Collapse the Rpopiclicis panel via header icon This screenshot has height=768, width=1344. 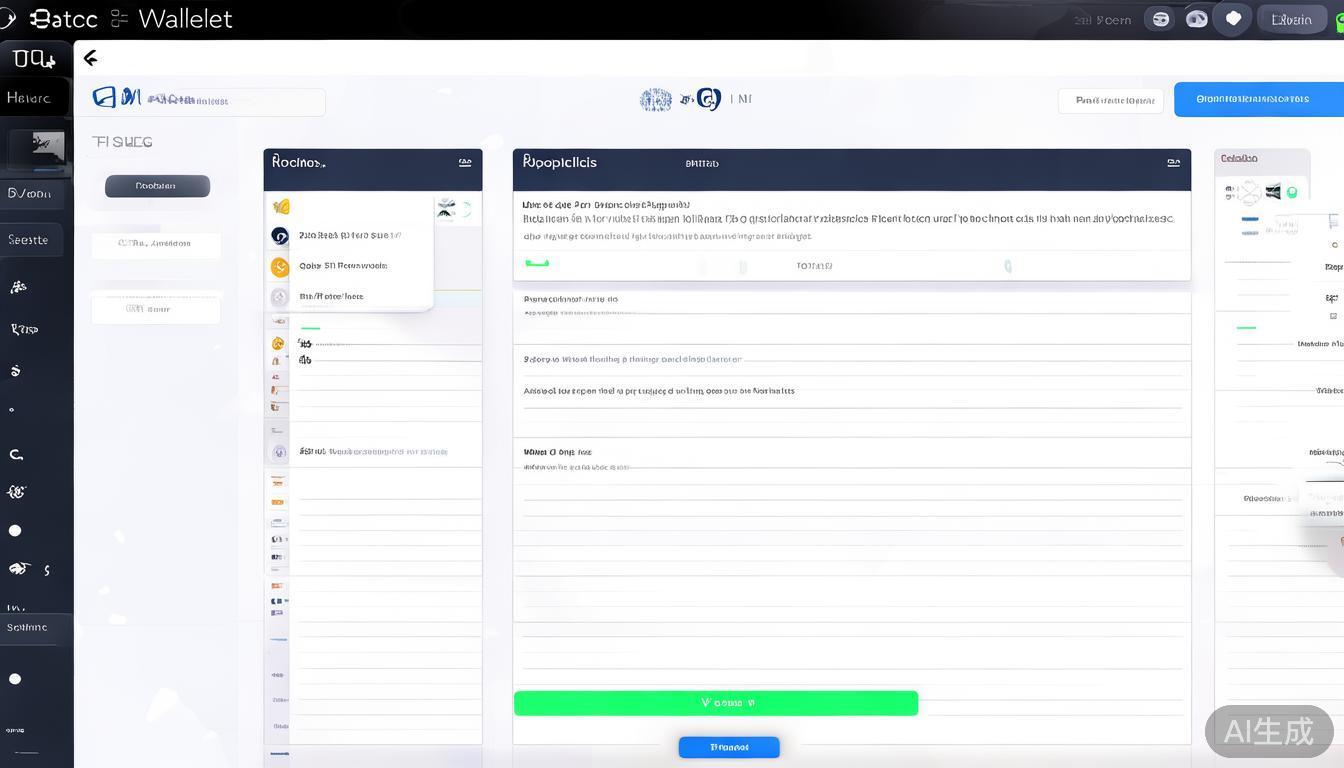[x=1173, y=162]
